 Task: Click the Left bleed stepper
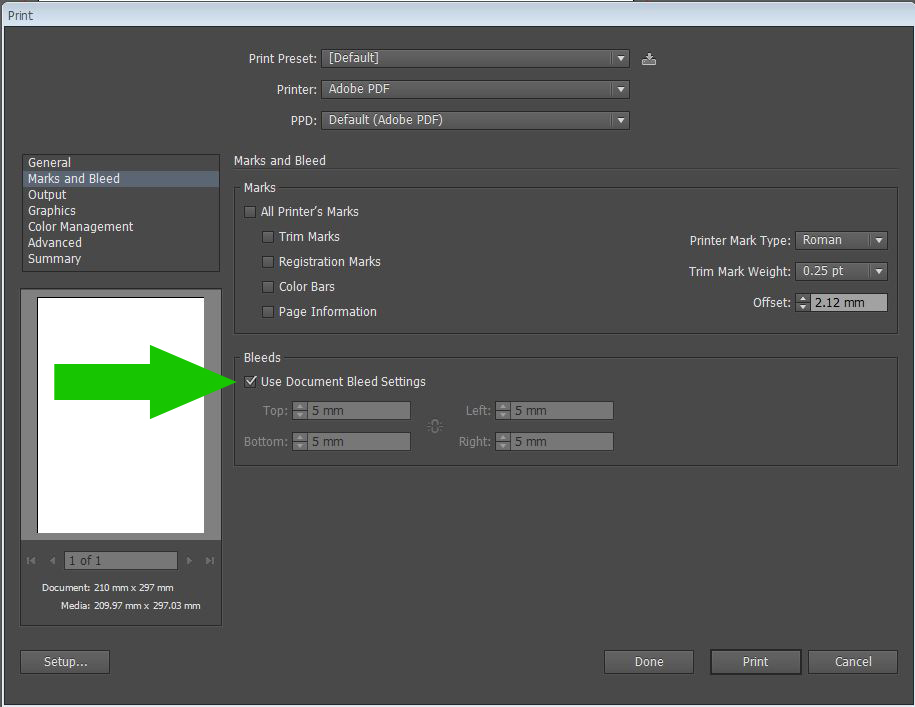[x=503, y=411]
